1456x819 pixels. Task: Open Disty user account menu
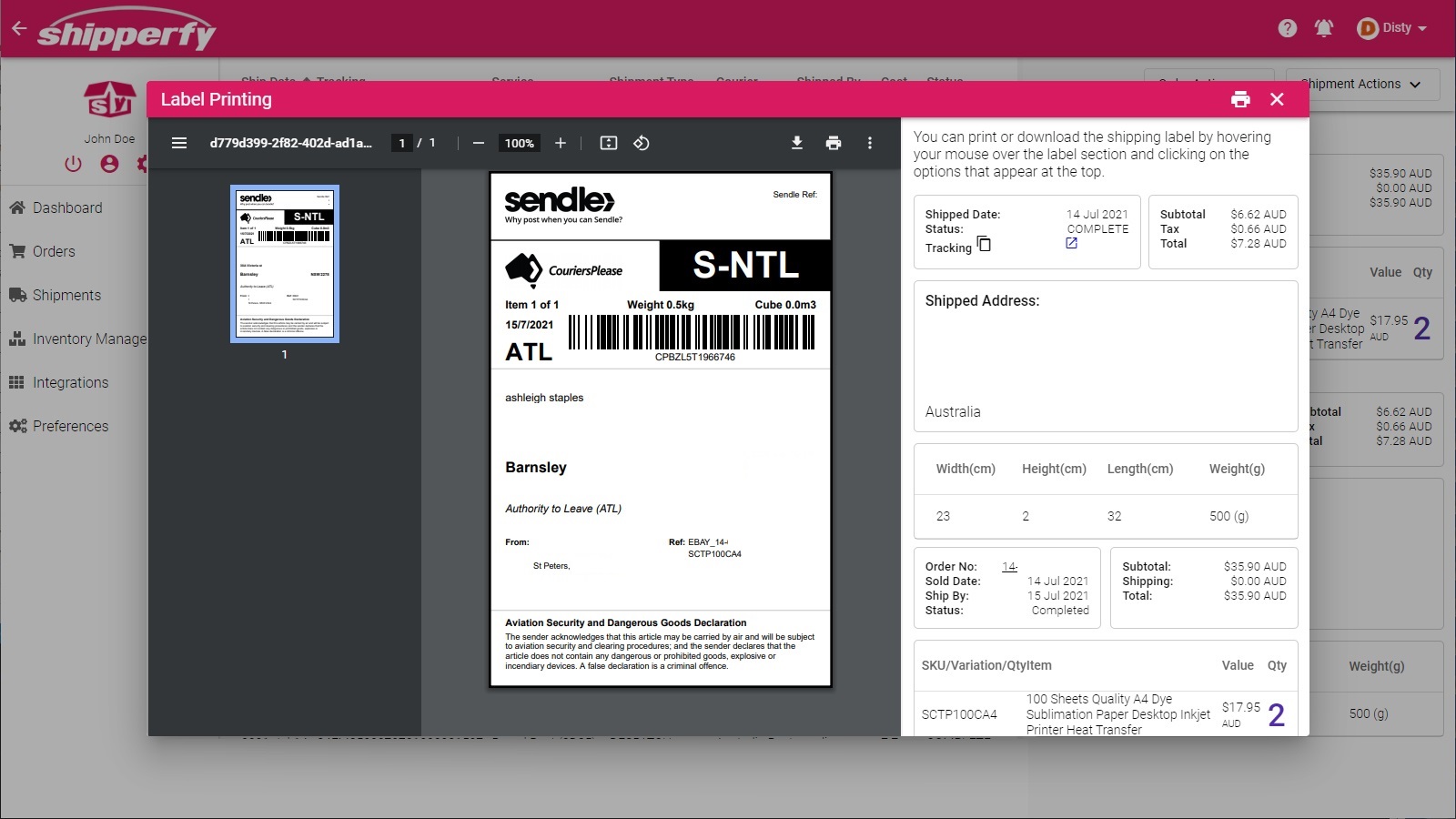click(x=1392, y=28)
